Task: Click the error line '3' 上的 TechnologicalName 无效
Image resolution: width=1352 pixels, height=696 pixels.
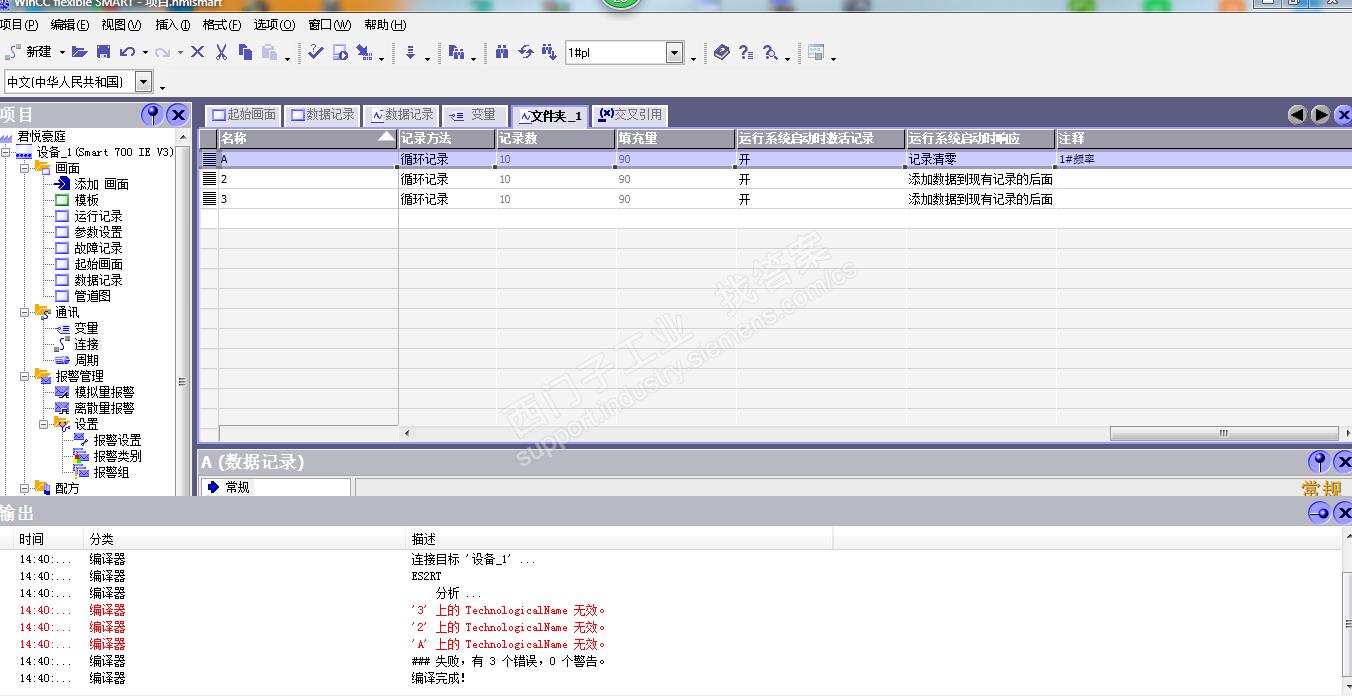Action: 508,610
